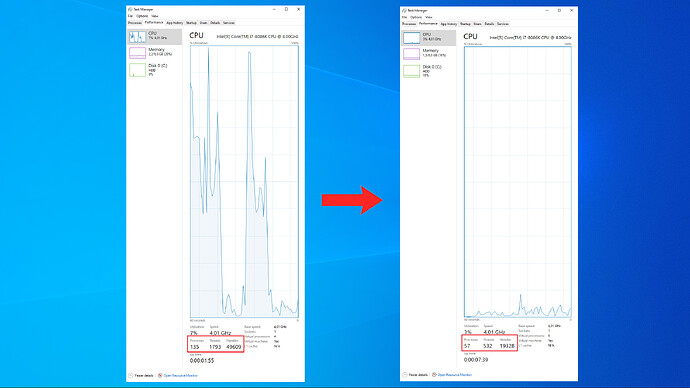Click the CPU utilization graph in left window
690x388 pixels.
pyautogui.click(x=244, y=181)
